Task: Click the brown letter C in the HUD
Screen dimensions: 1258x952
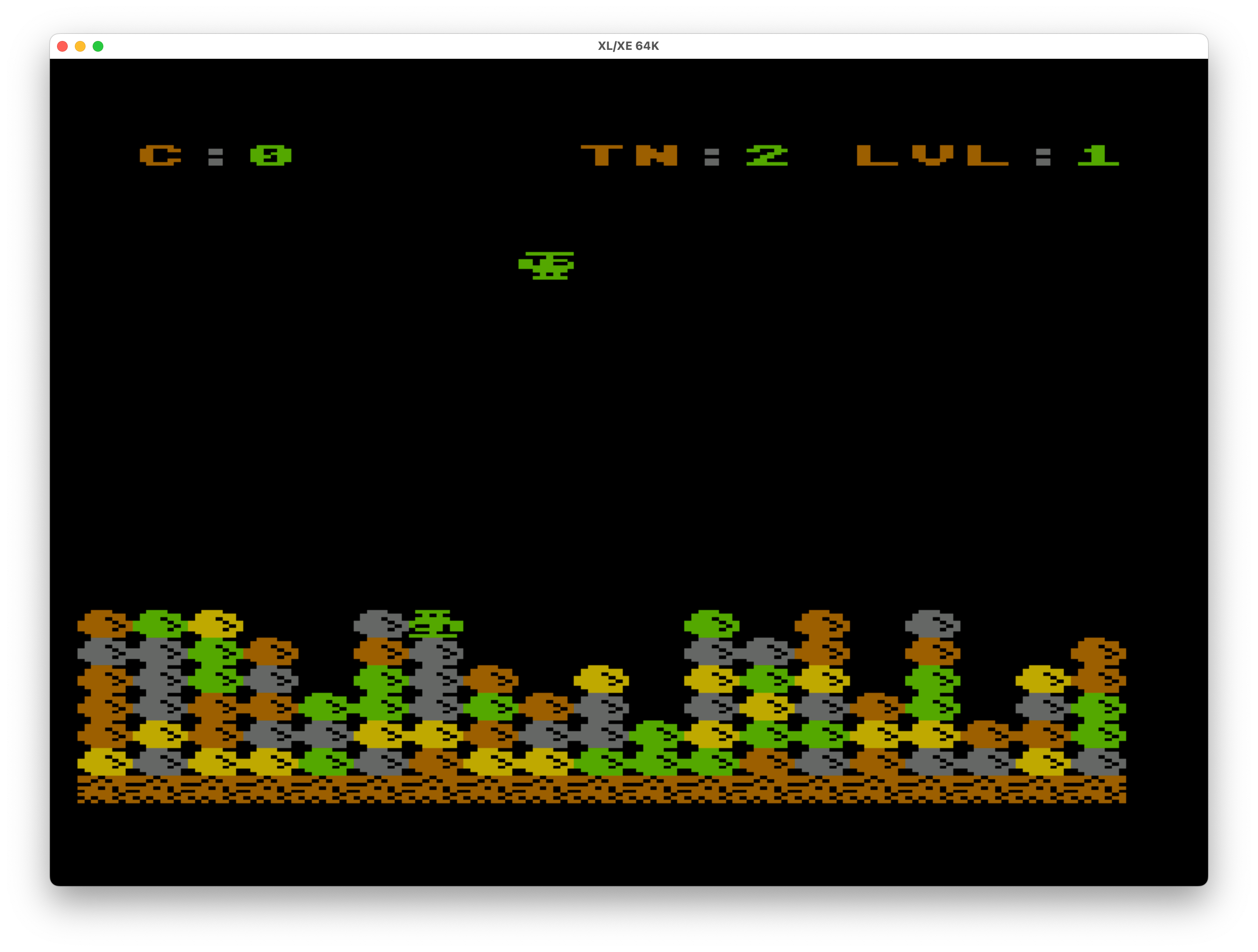Action: click(x=160, y=155)
